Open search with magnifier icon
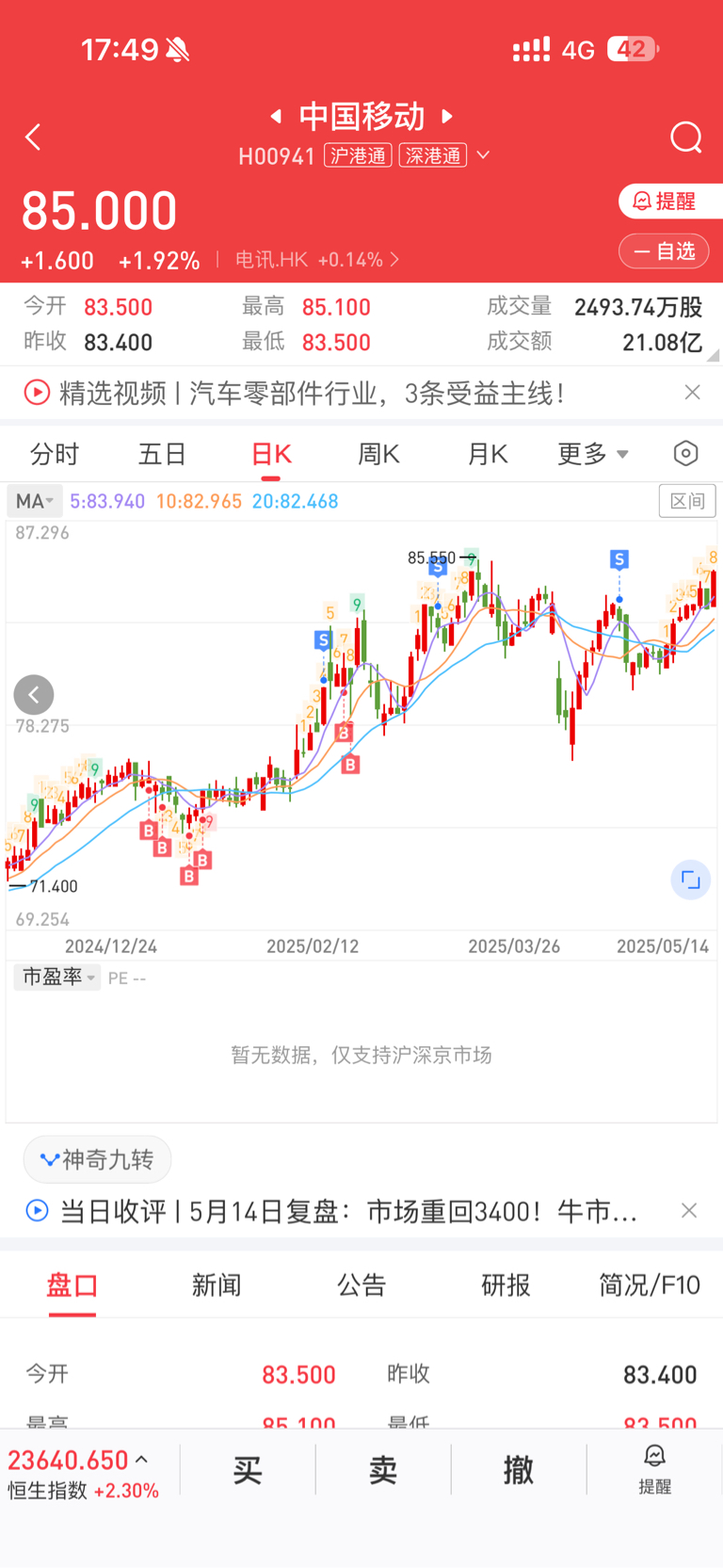The width and height of the screenshot is (723, 1568). [686, 137]
